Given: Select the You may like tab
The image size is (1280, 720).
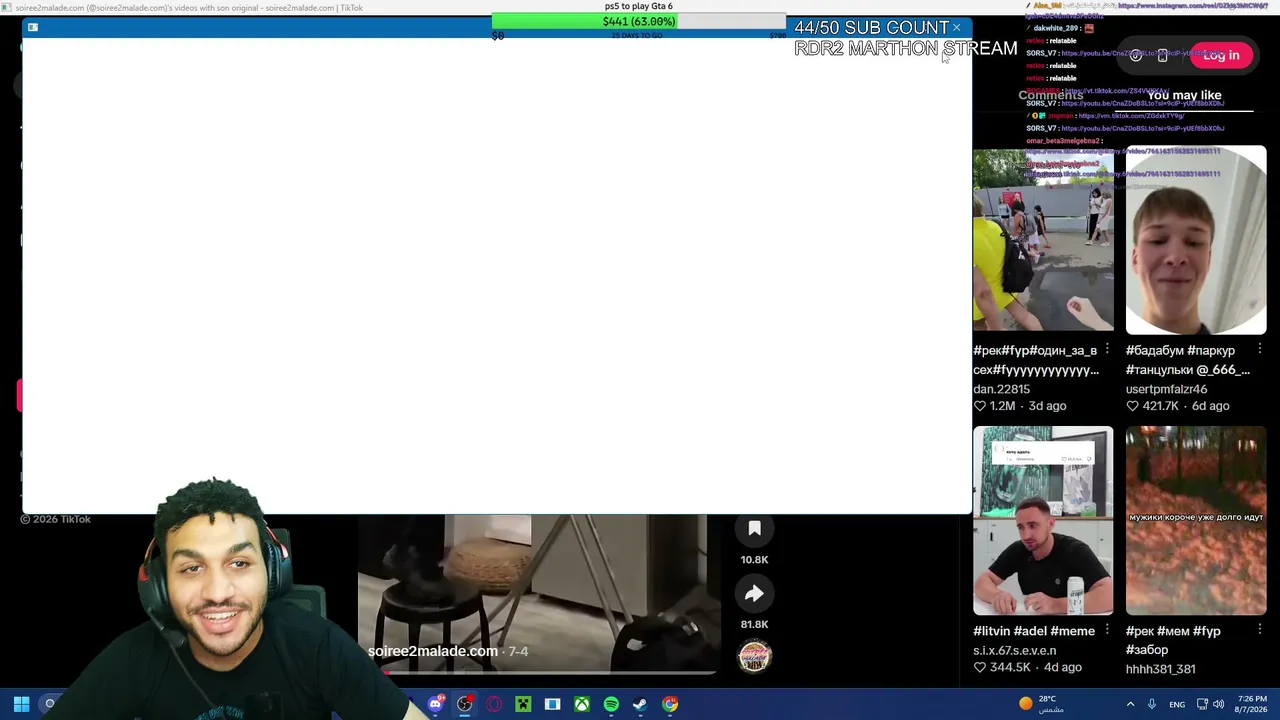Looking at the screenshot, I should point(1184,96).
